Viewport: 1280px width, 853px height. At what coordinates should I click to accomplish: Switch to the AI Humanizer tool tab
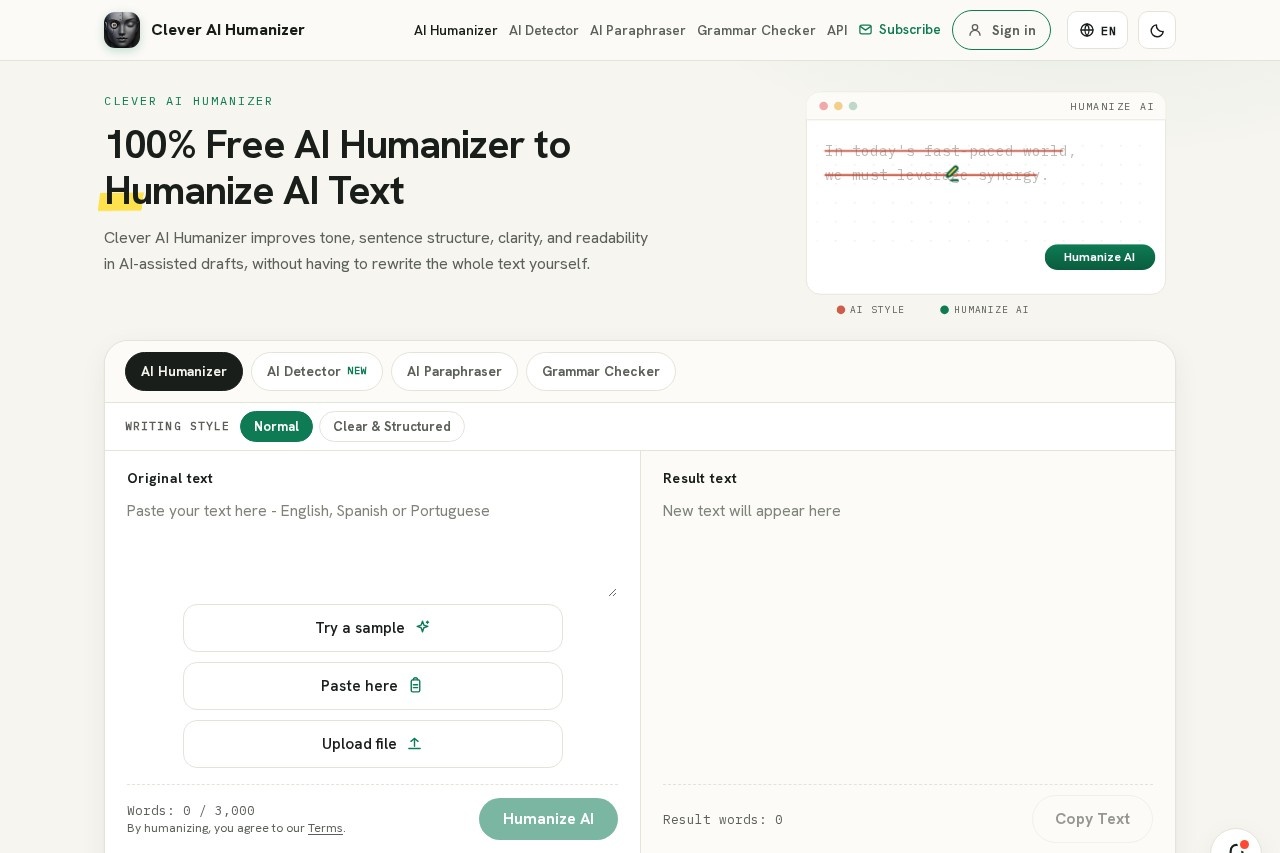click(x=184, y=371)
